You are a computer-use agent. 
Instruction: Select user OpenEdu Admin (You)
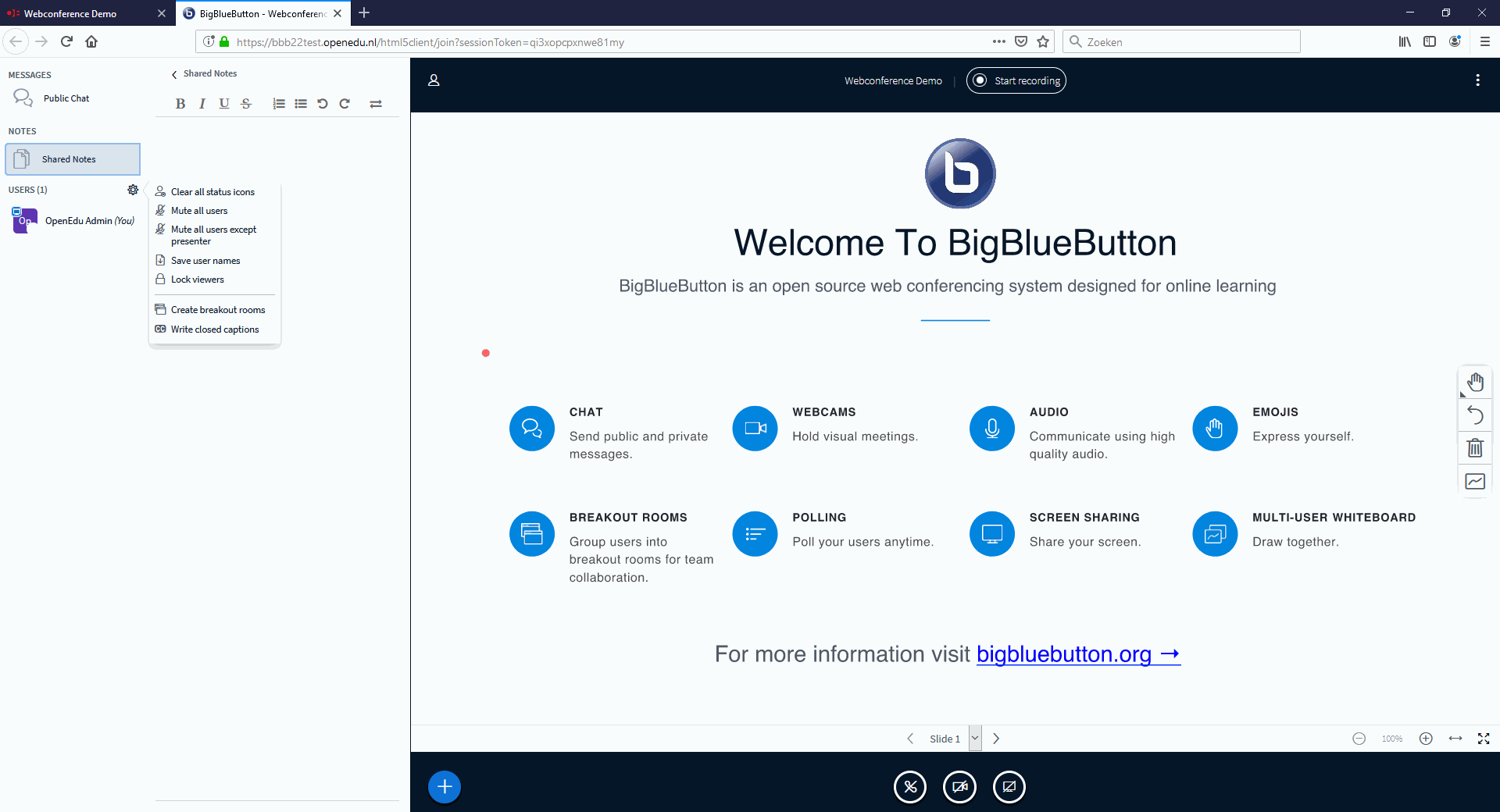[x=74, y=221]
